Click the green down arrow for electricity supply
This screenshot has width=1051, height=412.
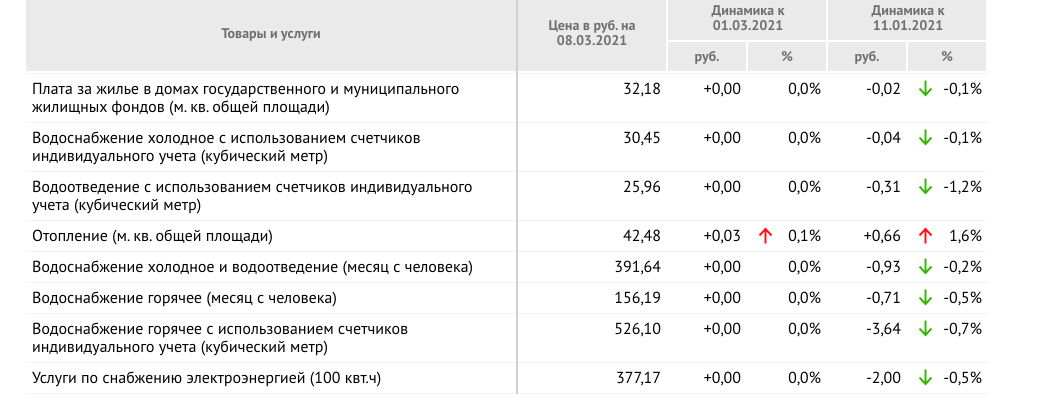point(925,378)
